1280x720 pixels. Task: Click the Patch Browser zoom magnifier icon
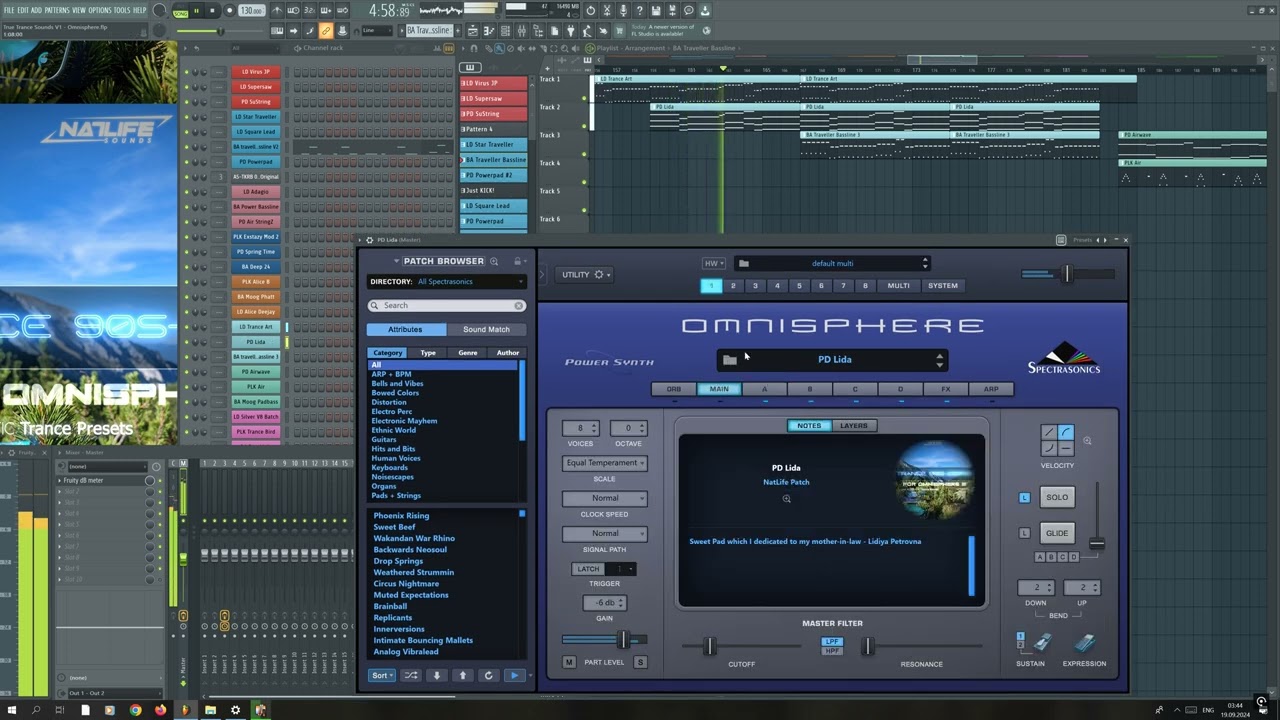494,261
